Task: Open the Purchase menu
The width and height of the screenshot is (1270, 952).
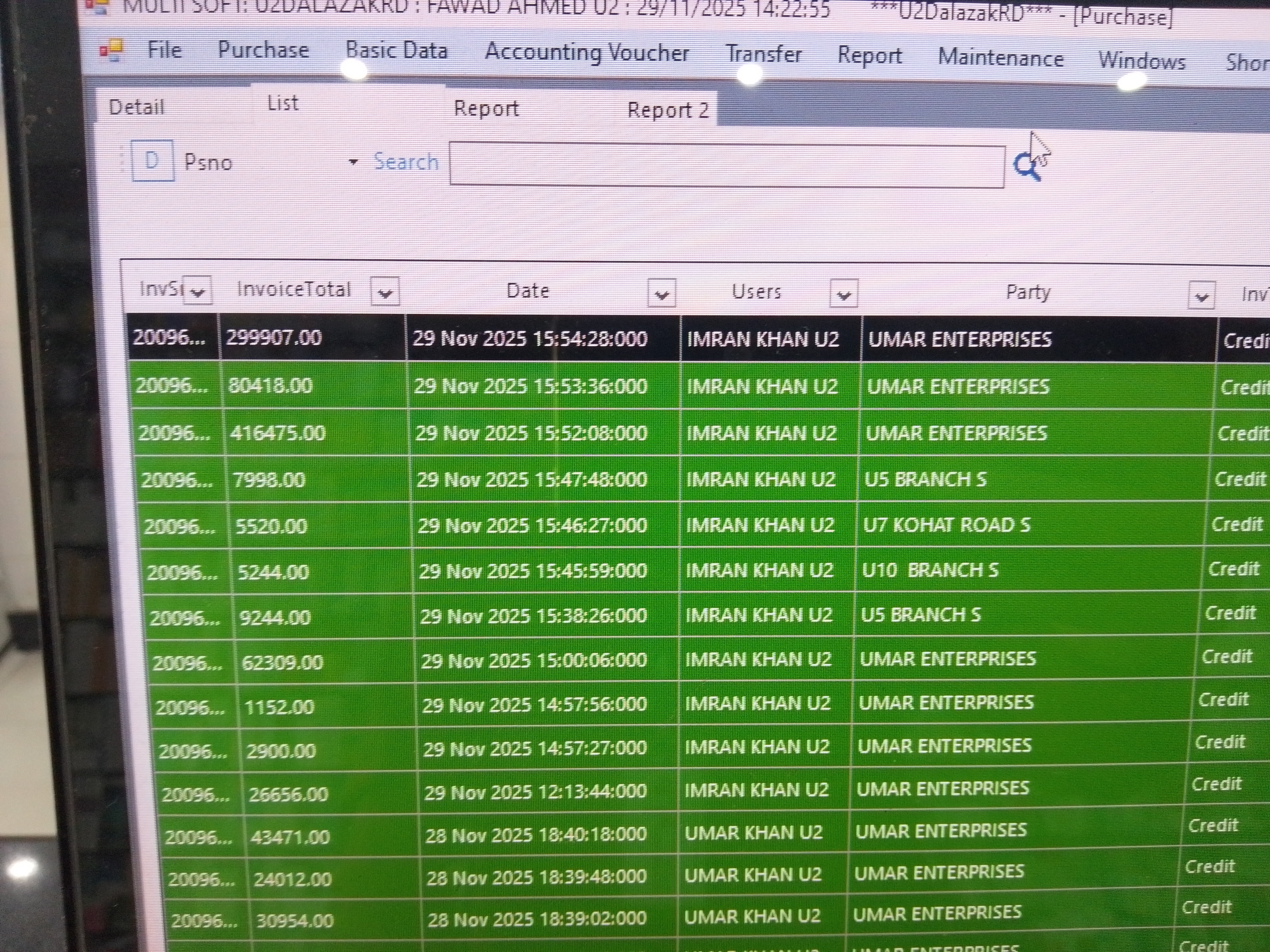Action: [263, 50]
